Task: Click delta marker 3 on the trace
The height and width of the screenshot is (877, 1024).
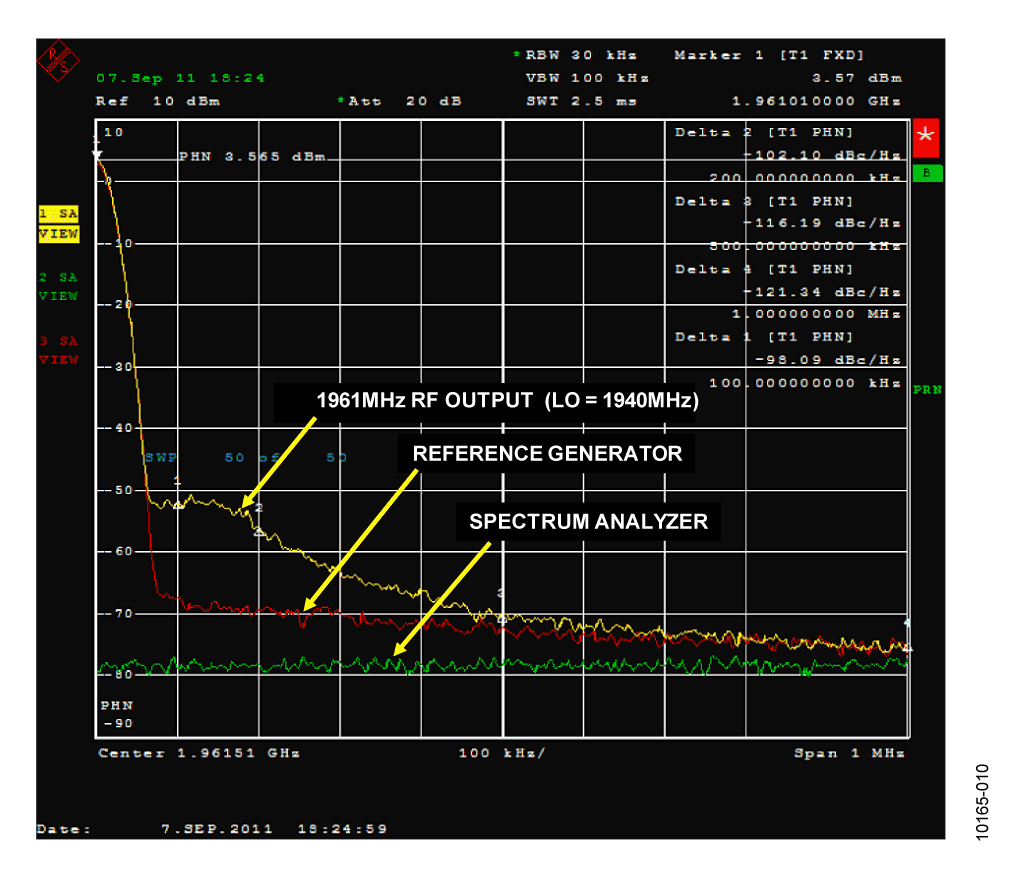Action: click(502, 618)
